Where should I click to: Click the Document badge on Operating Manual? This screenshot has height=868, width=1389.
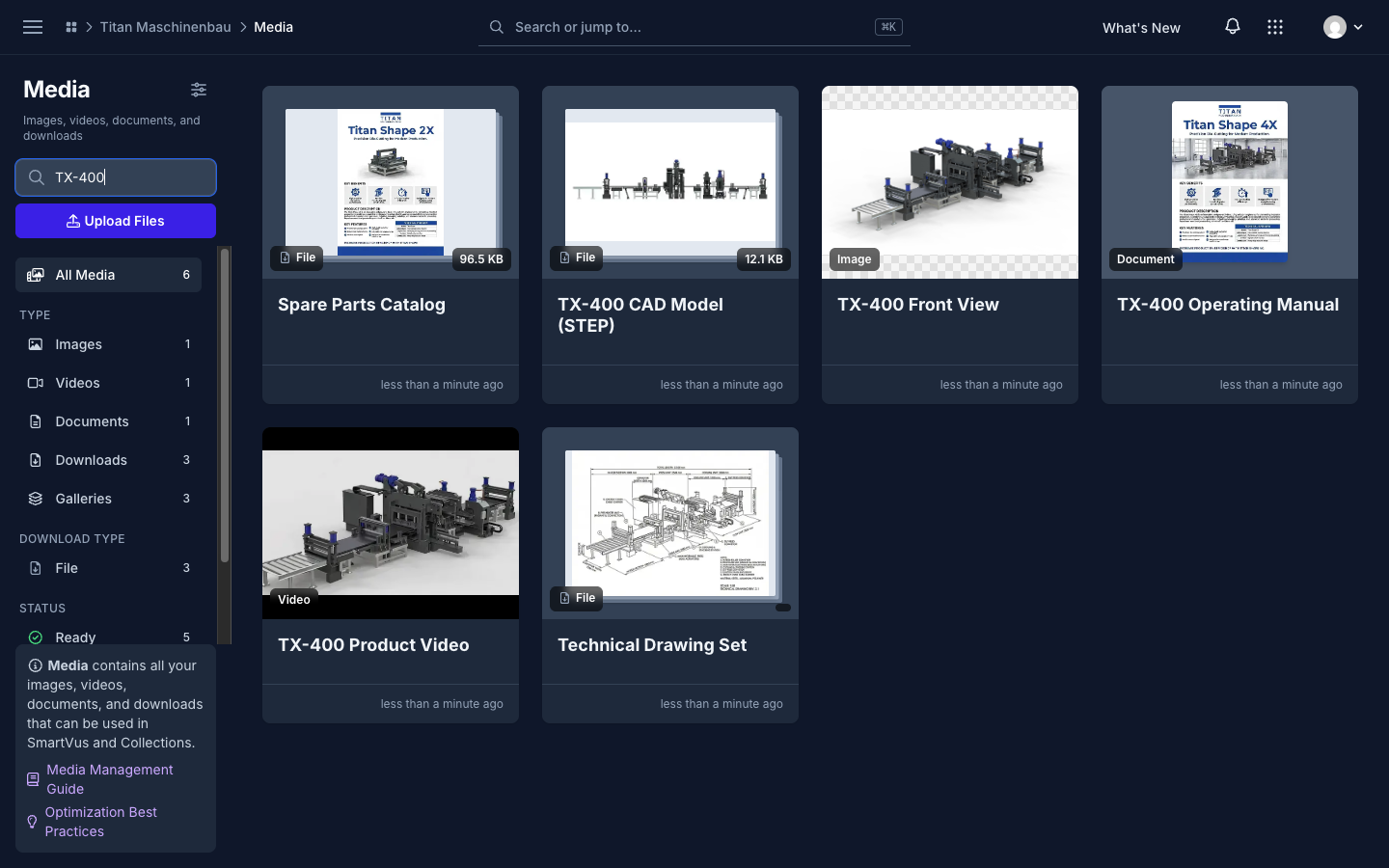click(1145, 258)
